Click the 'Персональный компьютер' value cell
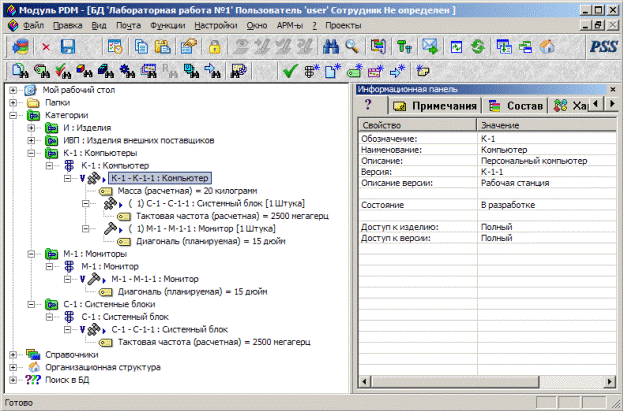623x411 pixels. (534, 161)
